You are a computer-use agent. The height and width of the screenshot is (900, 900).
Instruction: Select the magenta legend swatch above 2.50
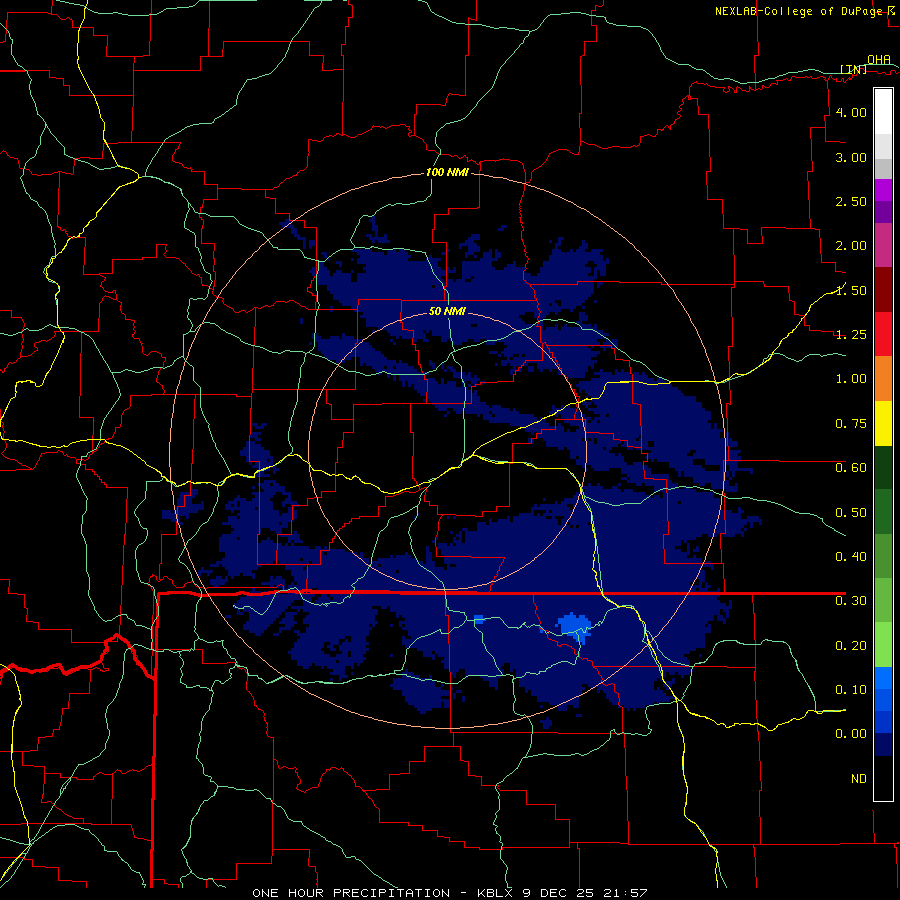(x=883, y=190)
